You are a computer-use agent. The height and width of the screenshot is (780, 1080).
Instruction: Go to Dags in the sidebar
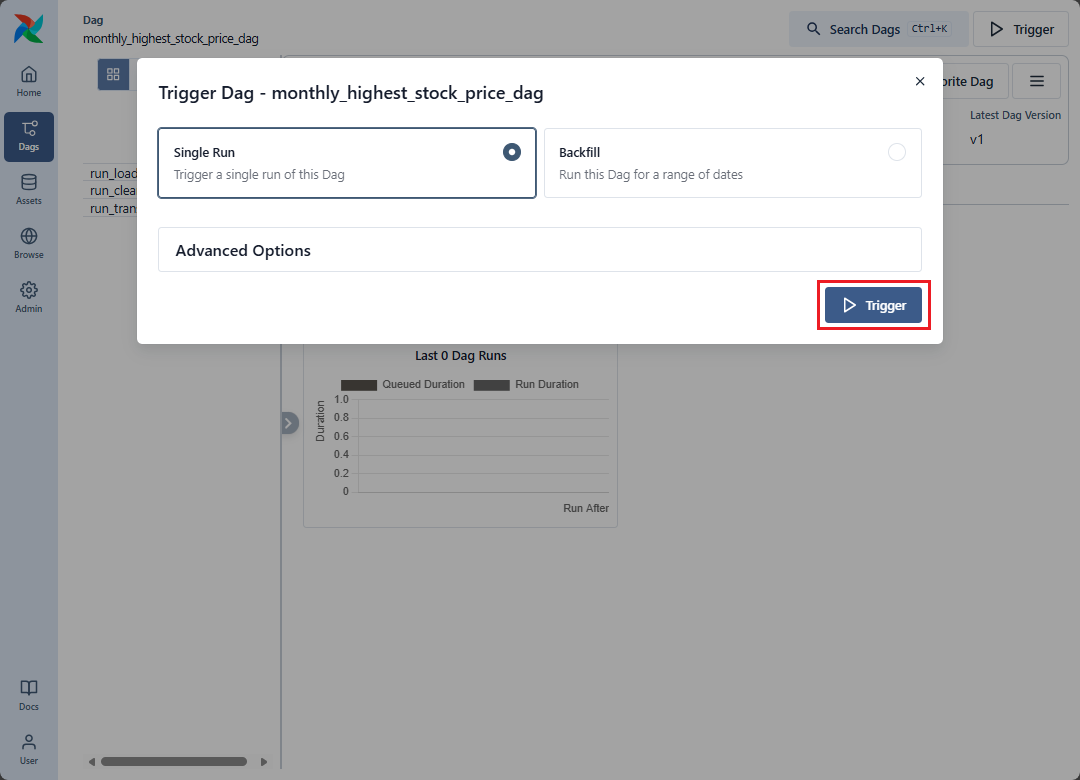[29, 136]
